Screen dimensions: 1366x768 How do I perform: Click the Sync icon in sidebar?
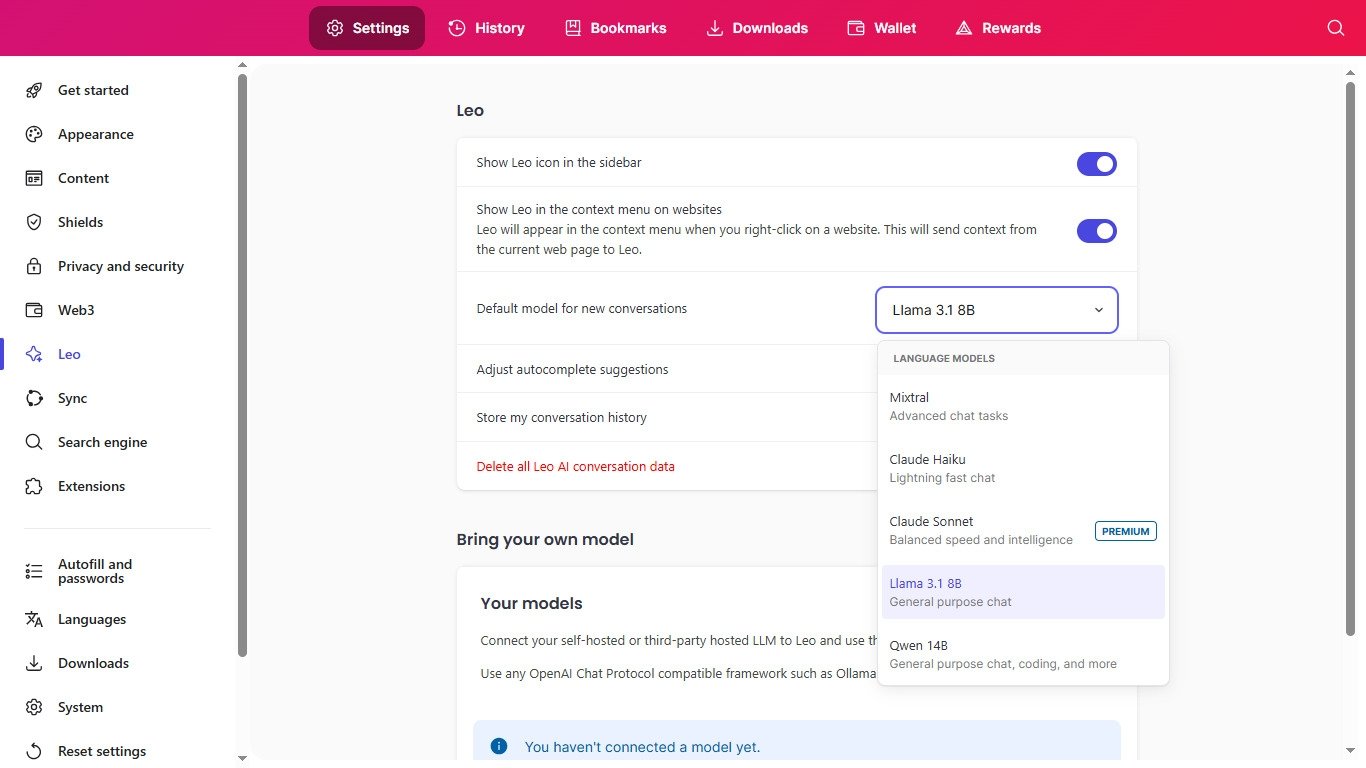pos(34,398)
